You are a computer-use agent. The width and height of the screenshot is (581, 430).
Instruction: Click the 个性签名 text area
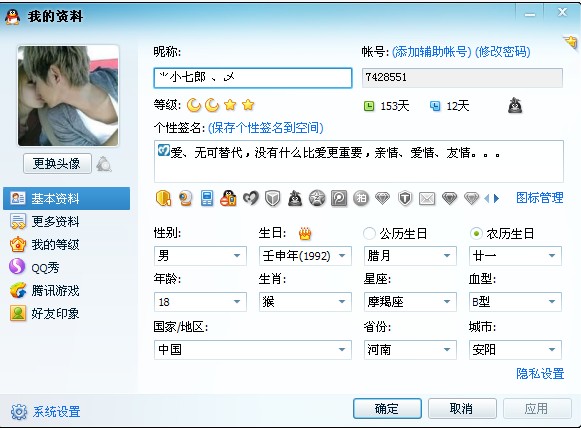[359, 161]
